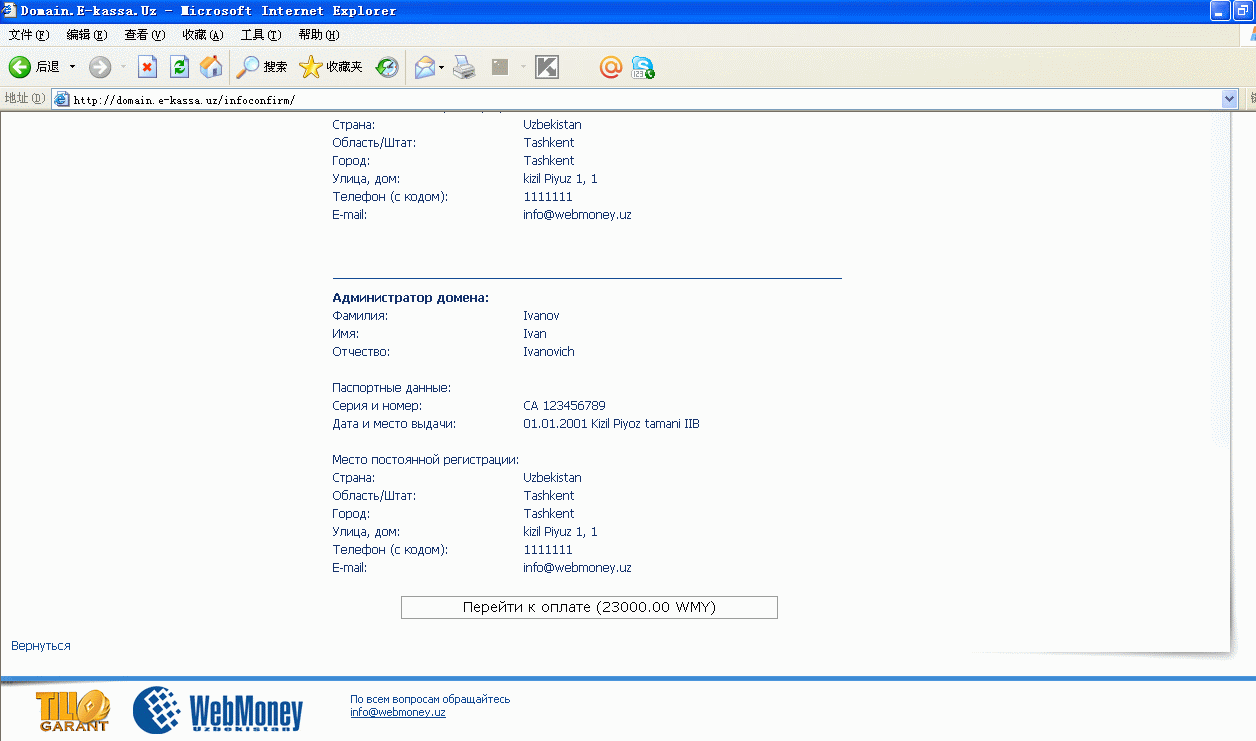The height and width of the screenshot is (741, 1256).
Task: Click the Паспортные данные: label
Action: tap(391, 388)
